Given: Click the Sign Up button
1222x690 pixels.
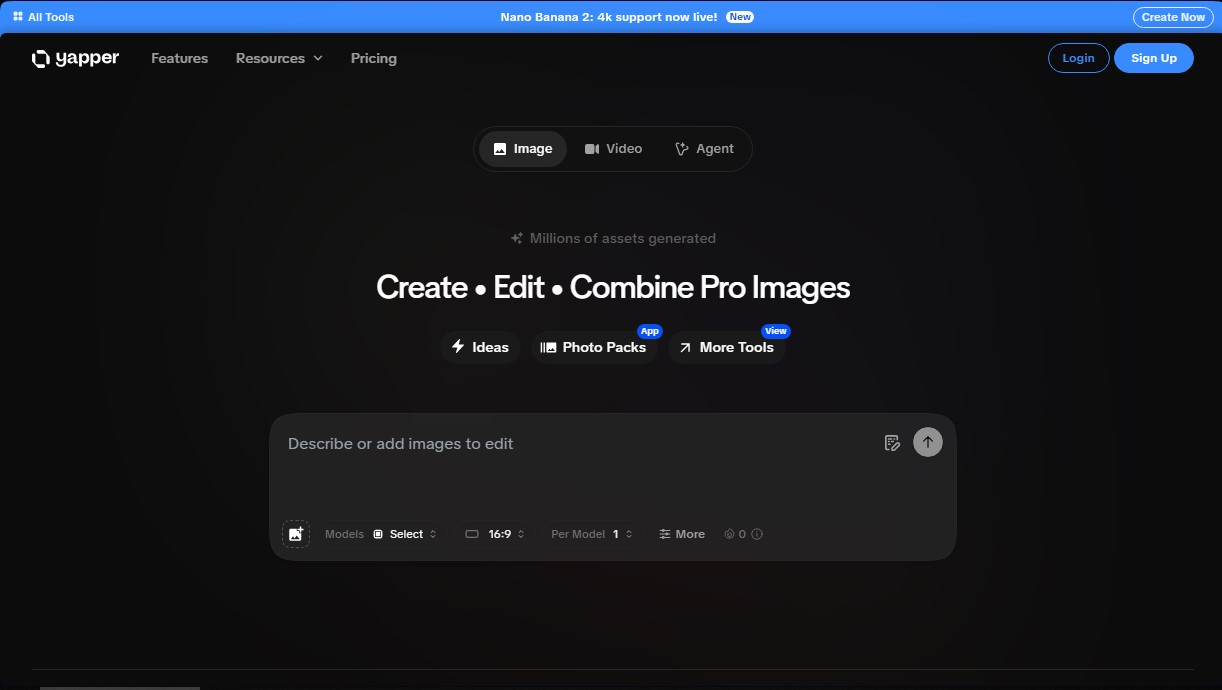Looking at the screenshot, I should click(1154, 58).
